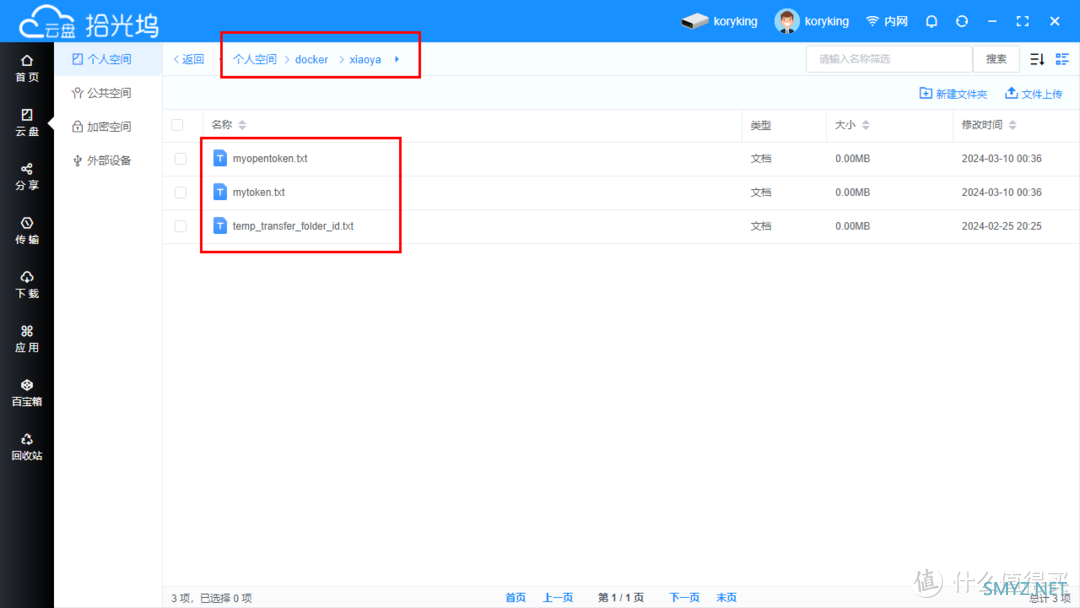Open the koryking user avatar
The image size is (1080, 608).
pos(787,21)
